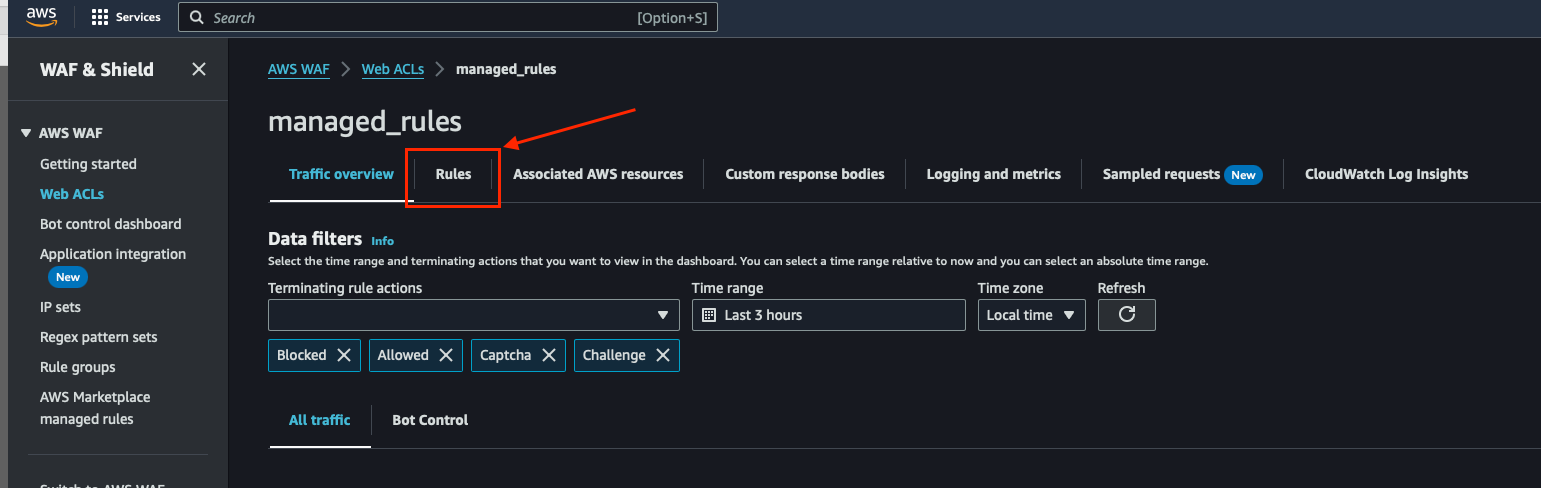Open AWS Marketplace managed rules link
The image size is (1541, 488).
click(x=95, y=408)
